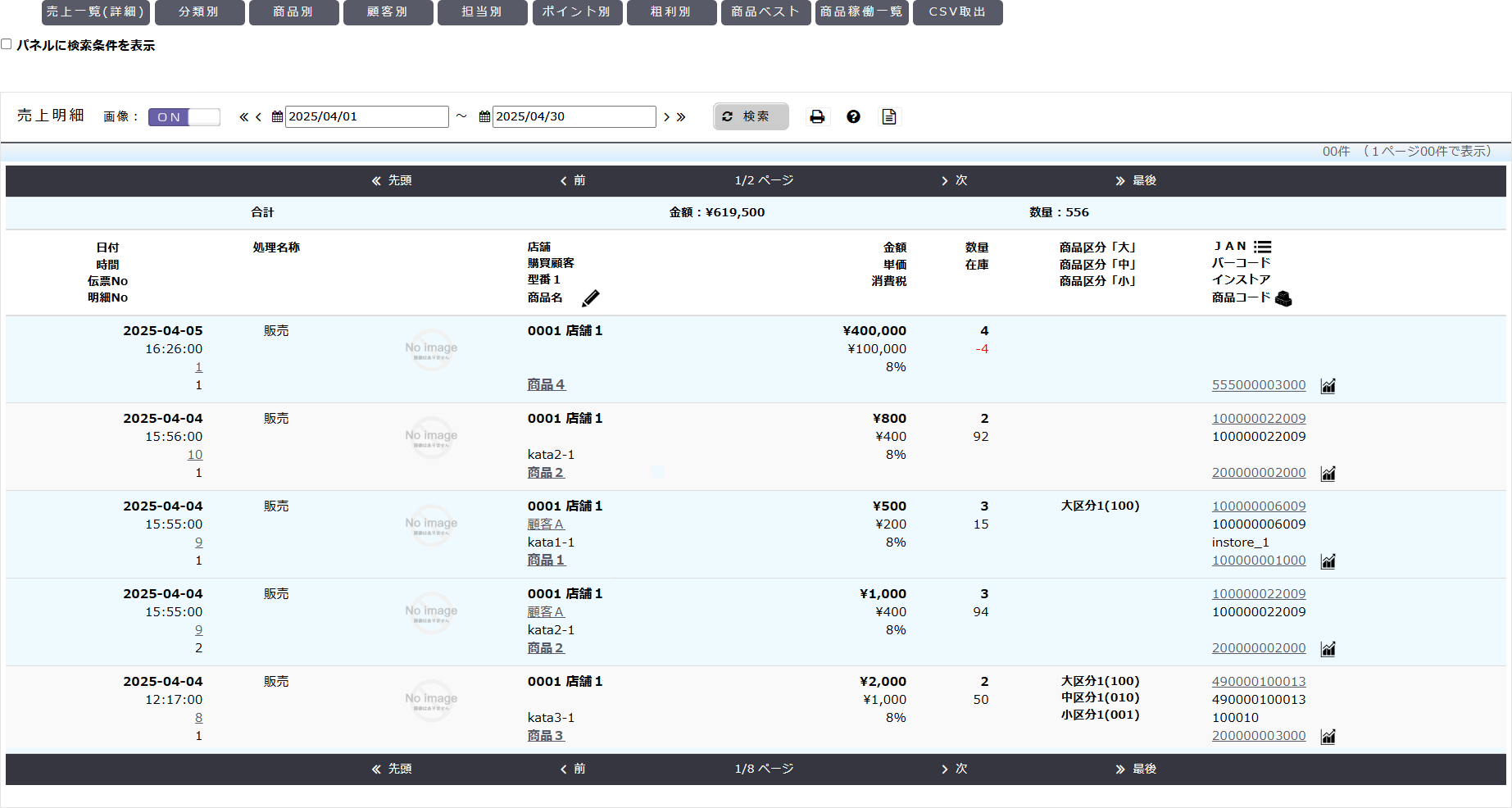Switch to the 分類別 tab
This screenshot has width=1512, height=808.
tap(199, 12)
